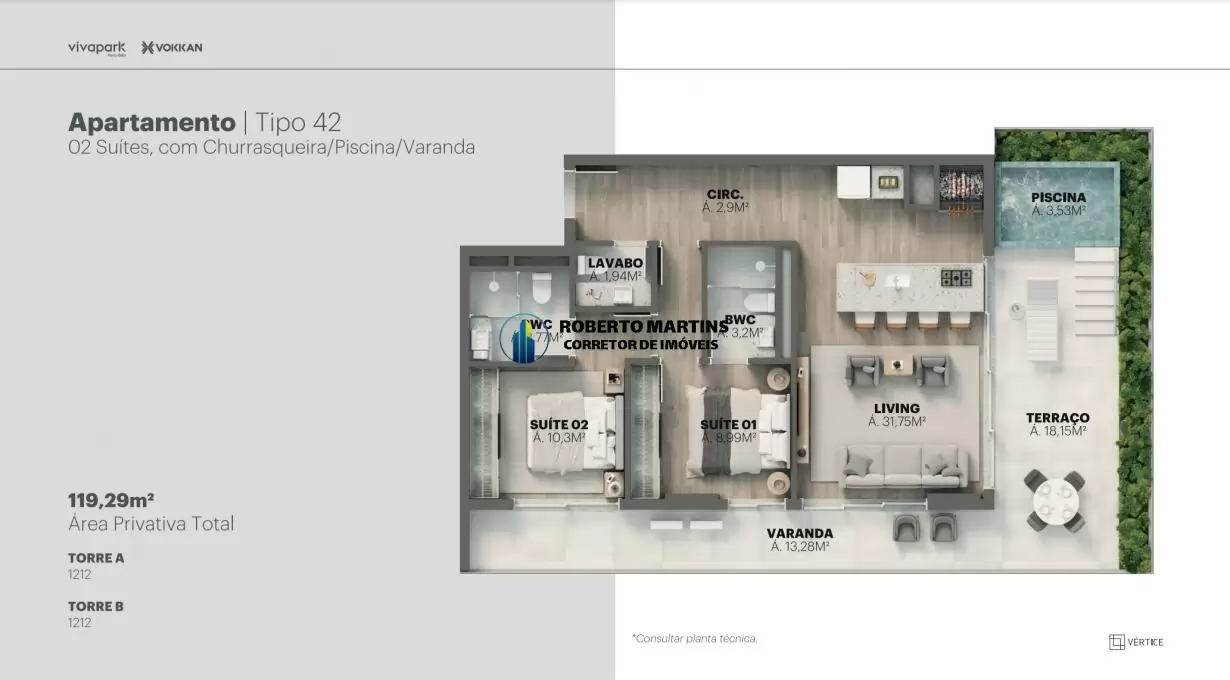The height and width of the screenshot is (680, 1230).
Task: Click the sofa in the living room
Action: (x=904, y=466)
